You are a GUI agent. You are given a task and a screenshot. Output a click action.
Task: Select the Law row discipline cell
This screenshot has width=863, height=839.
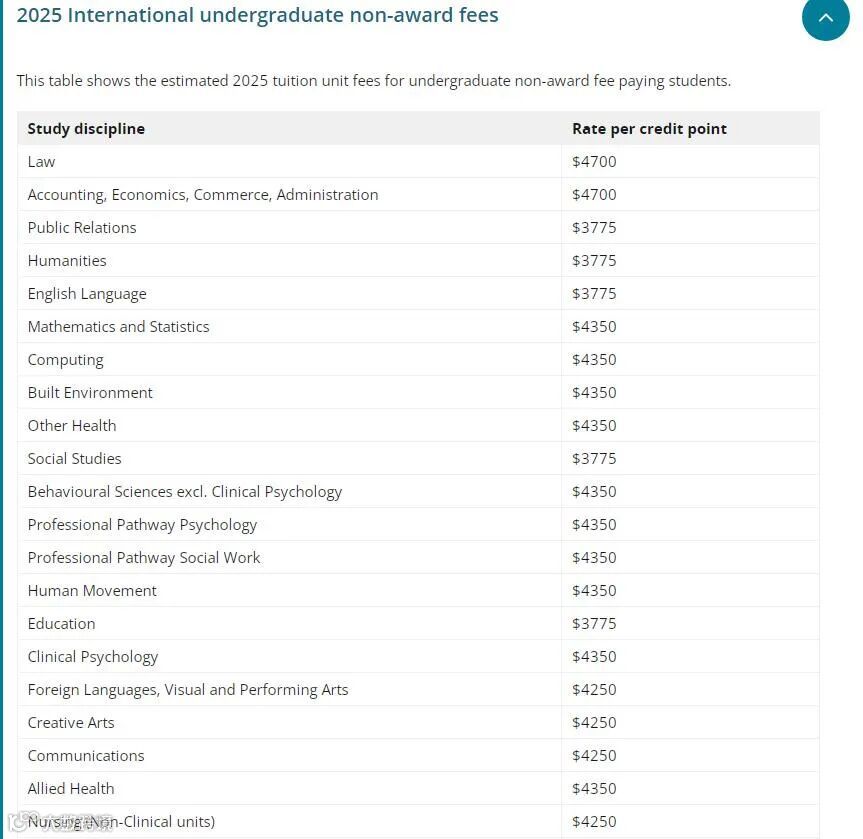click(x=42, y=162)
